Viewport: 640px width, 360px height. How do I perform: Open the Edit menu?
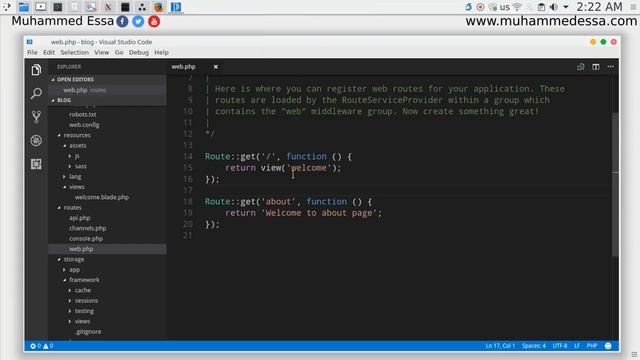[x=49, y=52]
